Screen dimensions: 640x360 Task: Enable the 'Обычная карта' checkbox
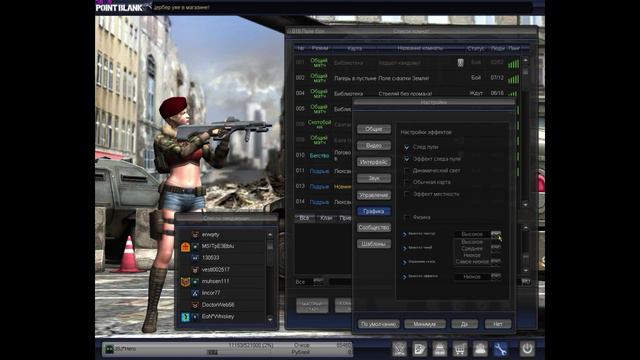[x=407, y=182]
